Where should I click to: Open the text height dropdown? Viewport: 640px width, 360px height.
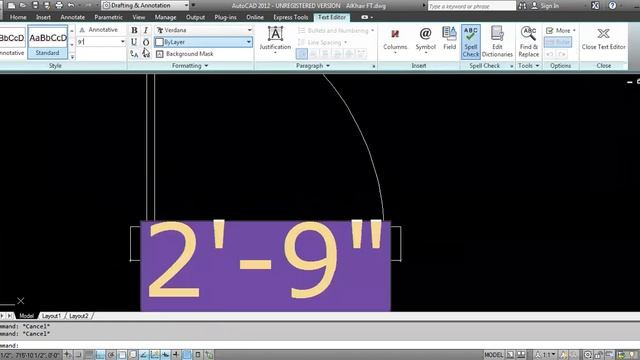click(x=122, y=42)
